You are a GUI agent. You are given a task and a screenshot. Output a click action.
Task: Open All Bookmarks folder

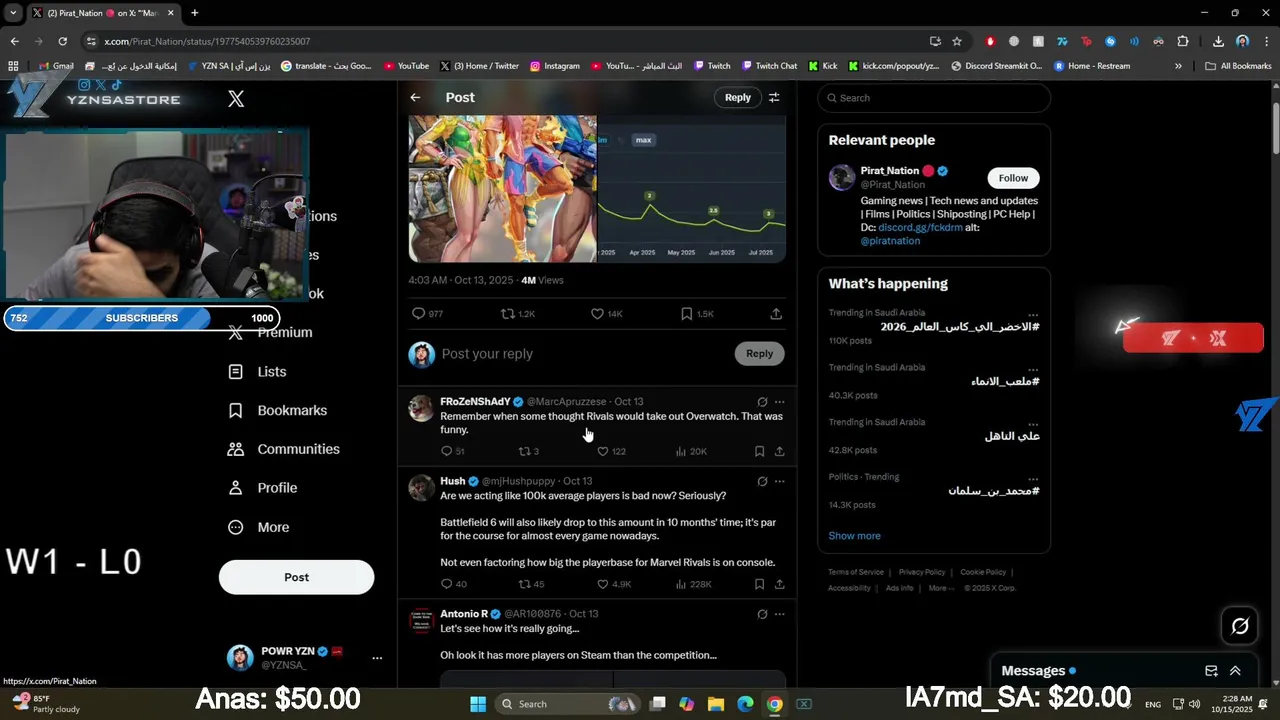coord(1238,66)
